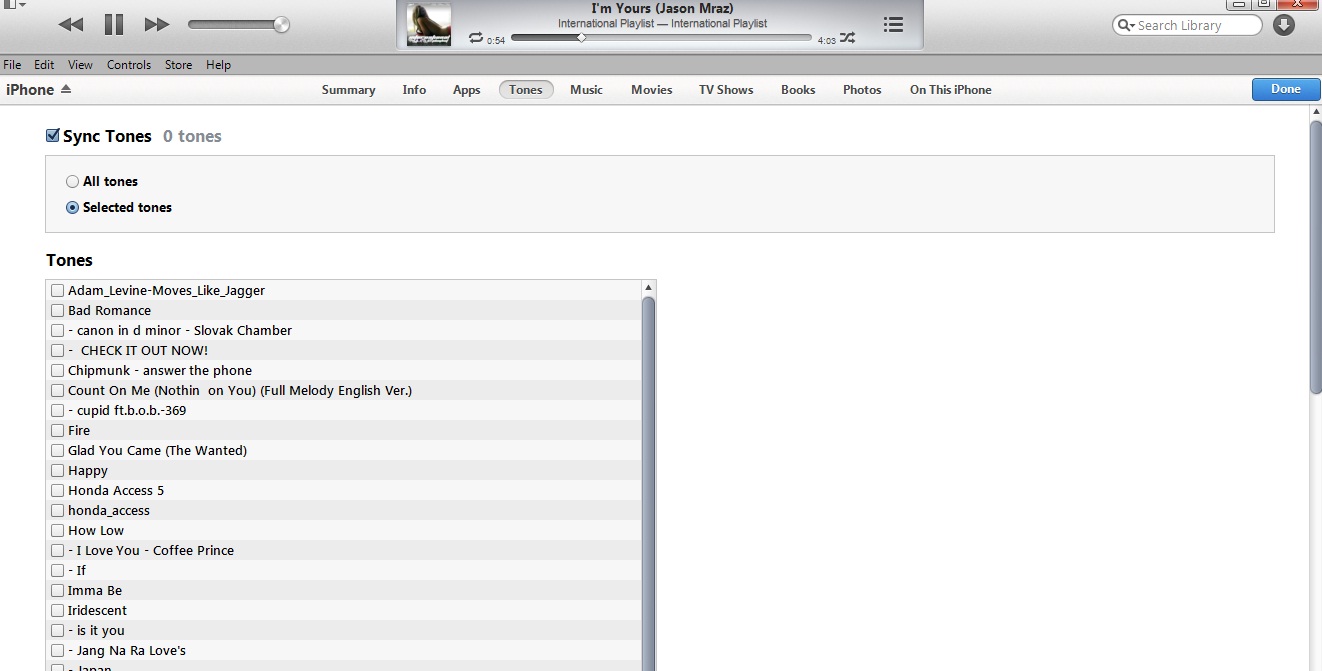Screen dimensions: 1322x671
Task: Check Chipmunk - answer the phone tone
Action: tap(57, 371)
